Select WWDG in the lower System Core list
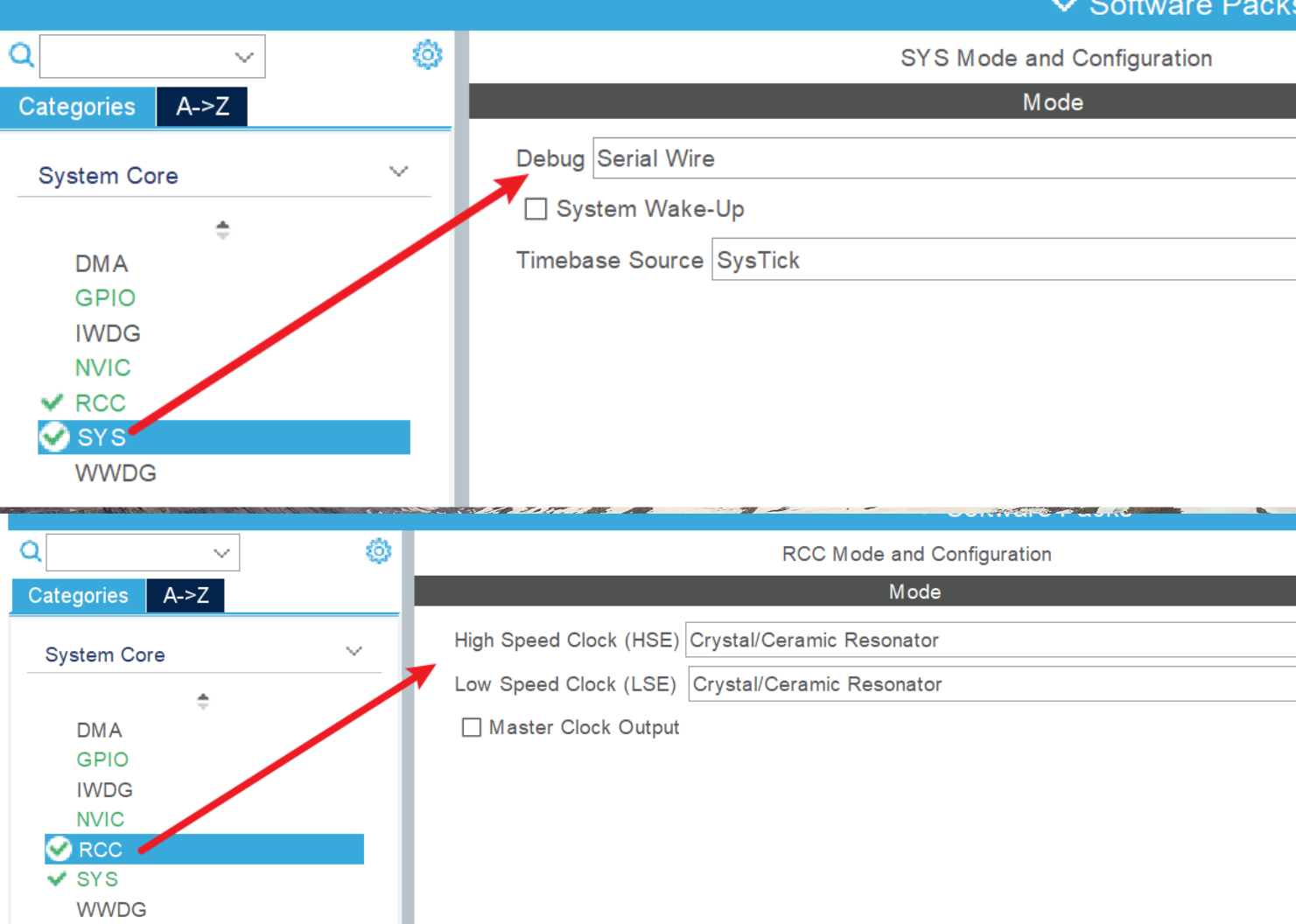Image resolution: width=1296 pixels, height=924 pixels. (x=111, y=909)
